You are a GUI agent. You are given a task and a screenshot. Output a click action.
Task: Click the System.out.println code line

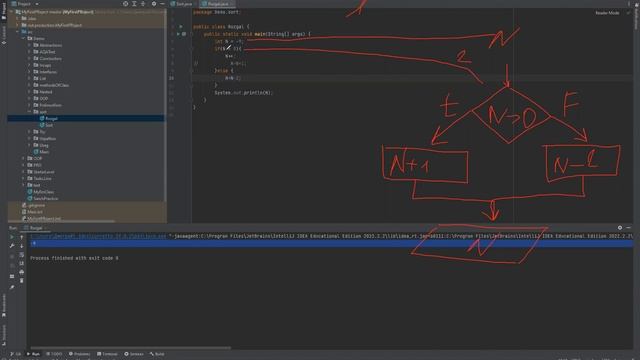(243, 93)
